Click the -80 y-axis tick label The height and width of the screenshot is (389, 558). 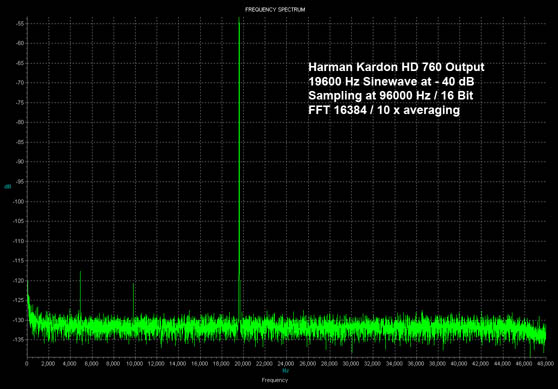pyautogui.click(x=20, y=122)
